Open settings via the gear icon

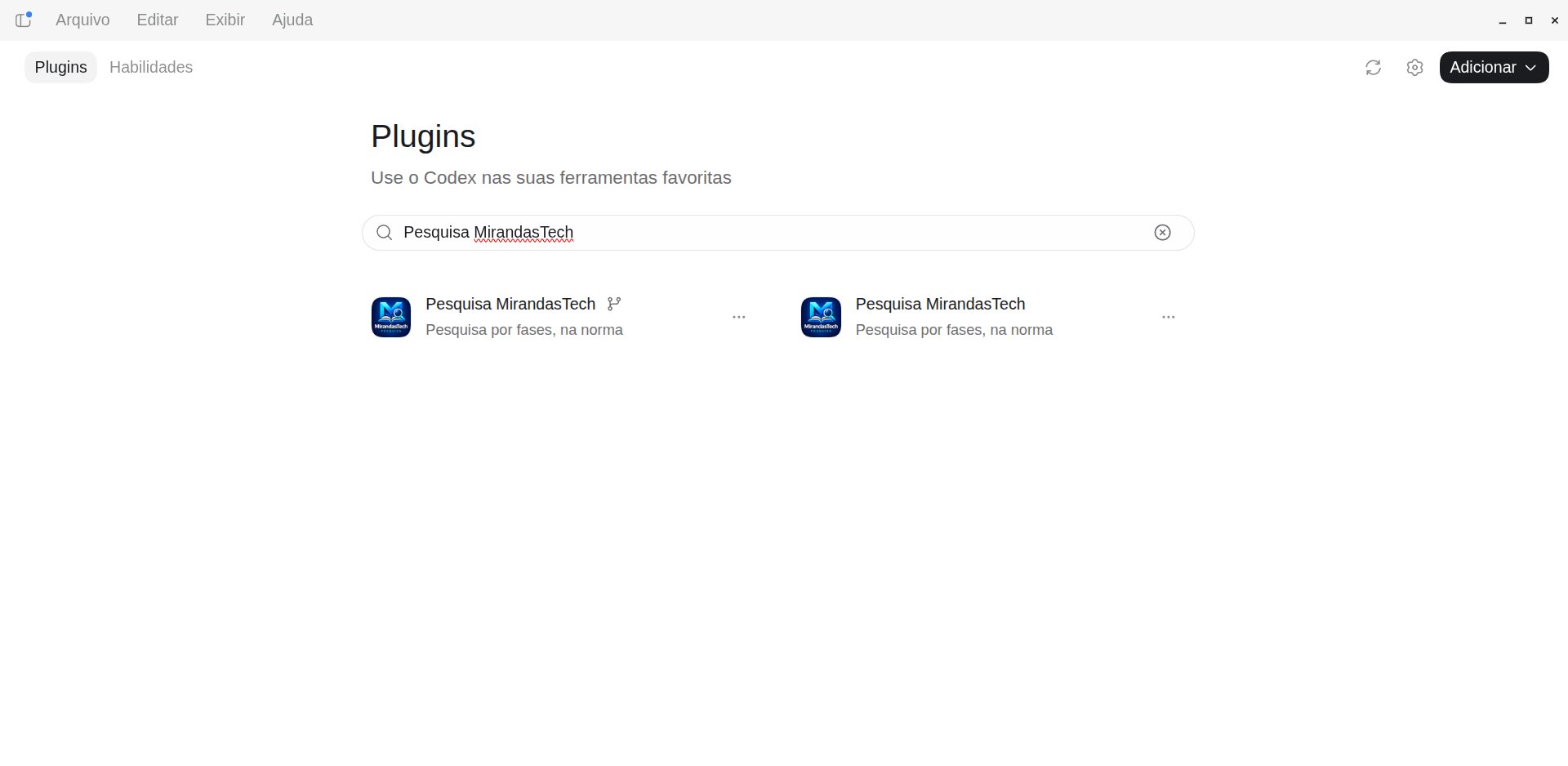click(x=1414, y=68)
